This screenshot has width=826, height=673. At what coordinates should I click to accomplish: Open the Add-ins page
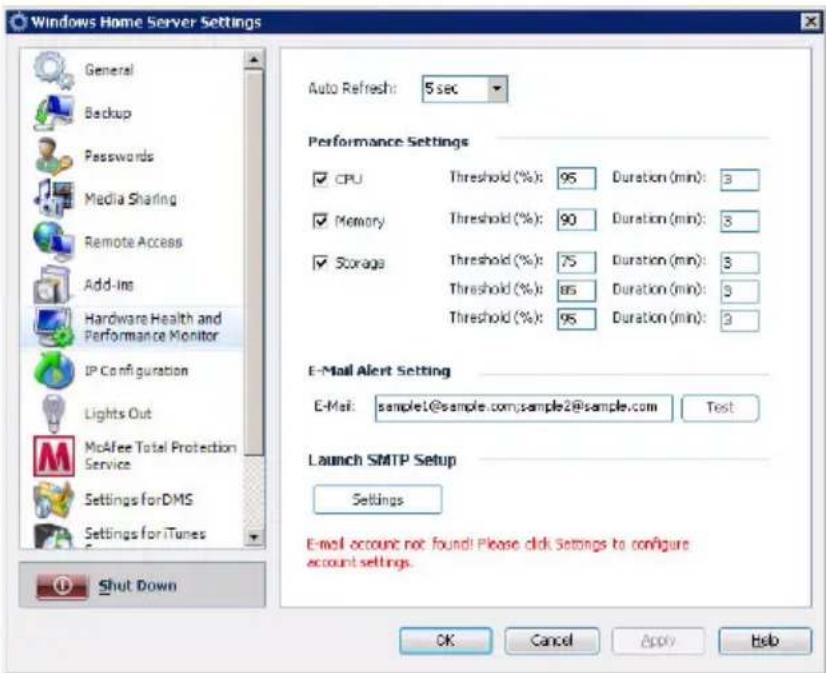[x=132, y=285]
